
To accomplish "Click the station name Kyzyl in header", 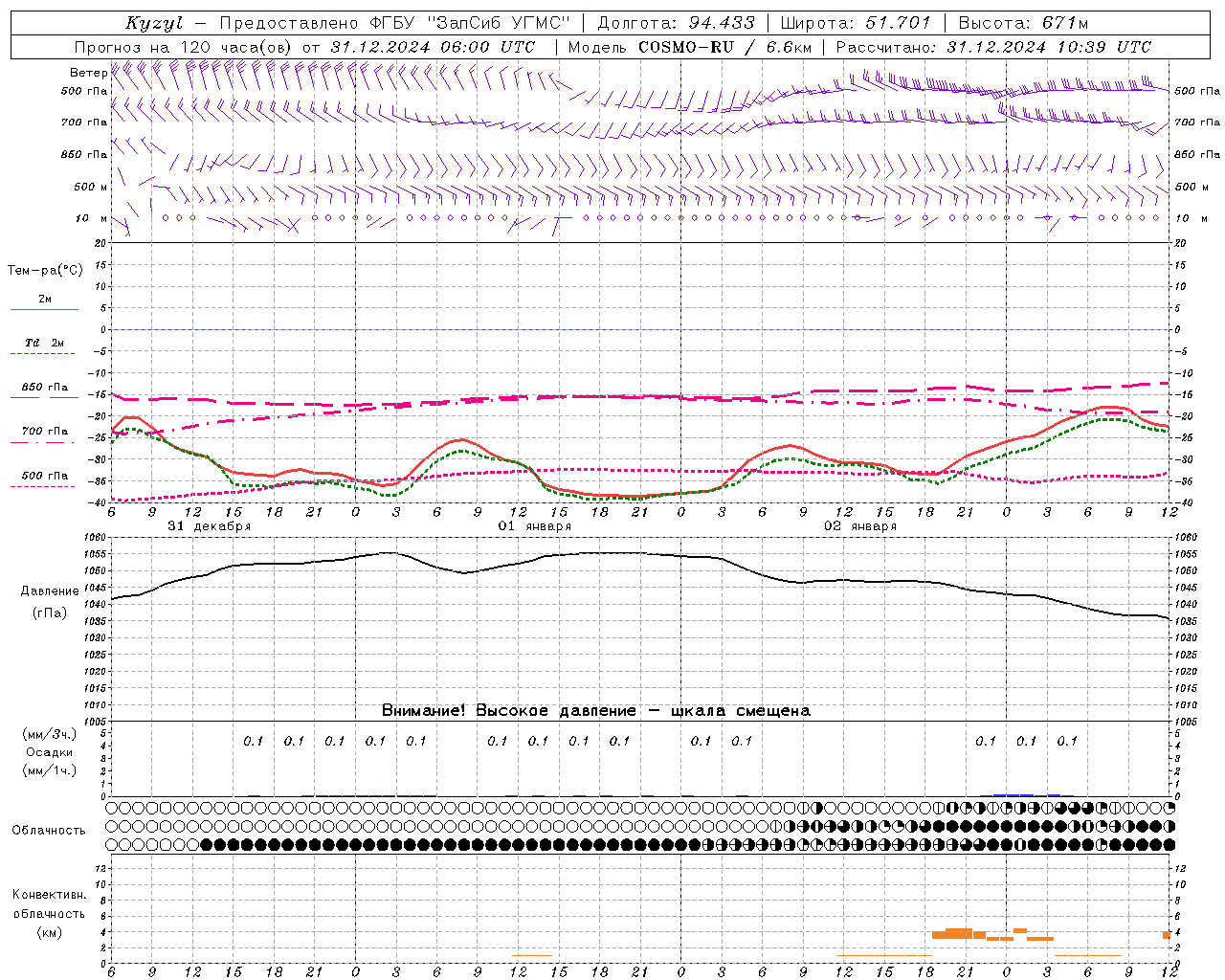I will pyautogui.click(x=154, y=23).
